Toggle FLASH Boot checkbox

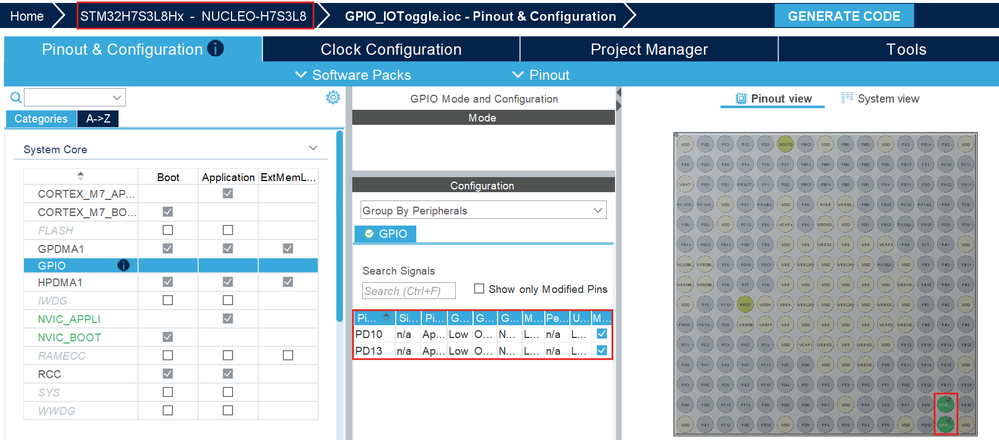(168, 230)
